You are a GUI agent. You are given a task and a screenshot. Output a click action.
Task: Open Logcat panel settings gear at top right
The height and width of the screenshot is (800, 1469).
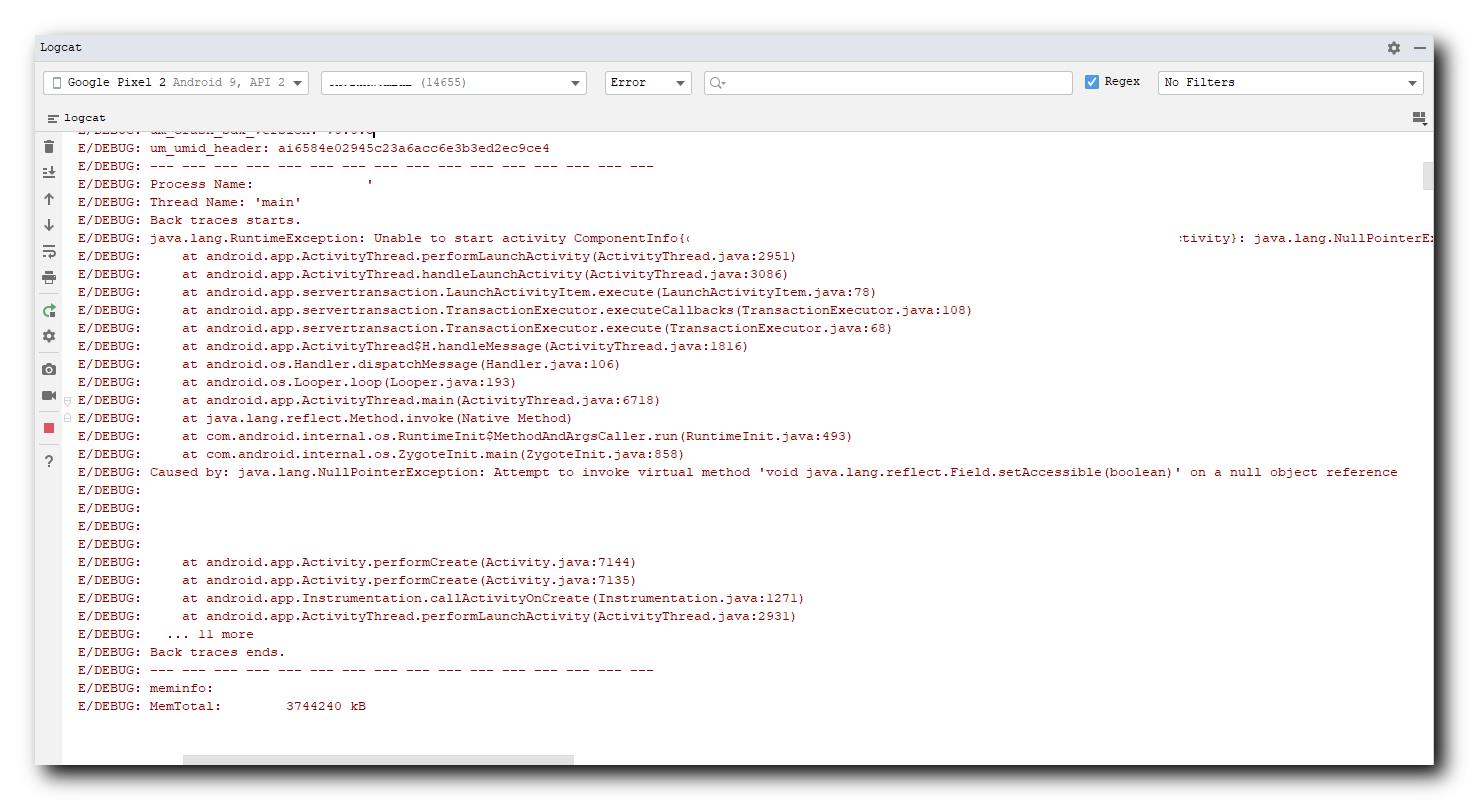click(x=1394, y=47)
